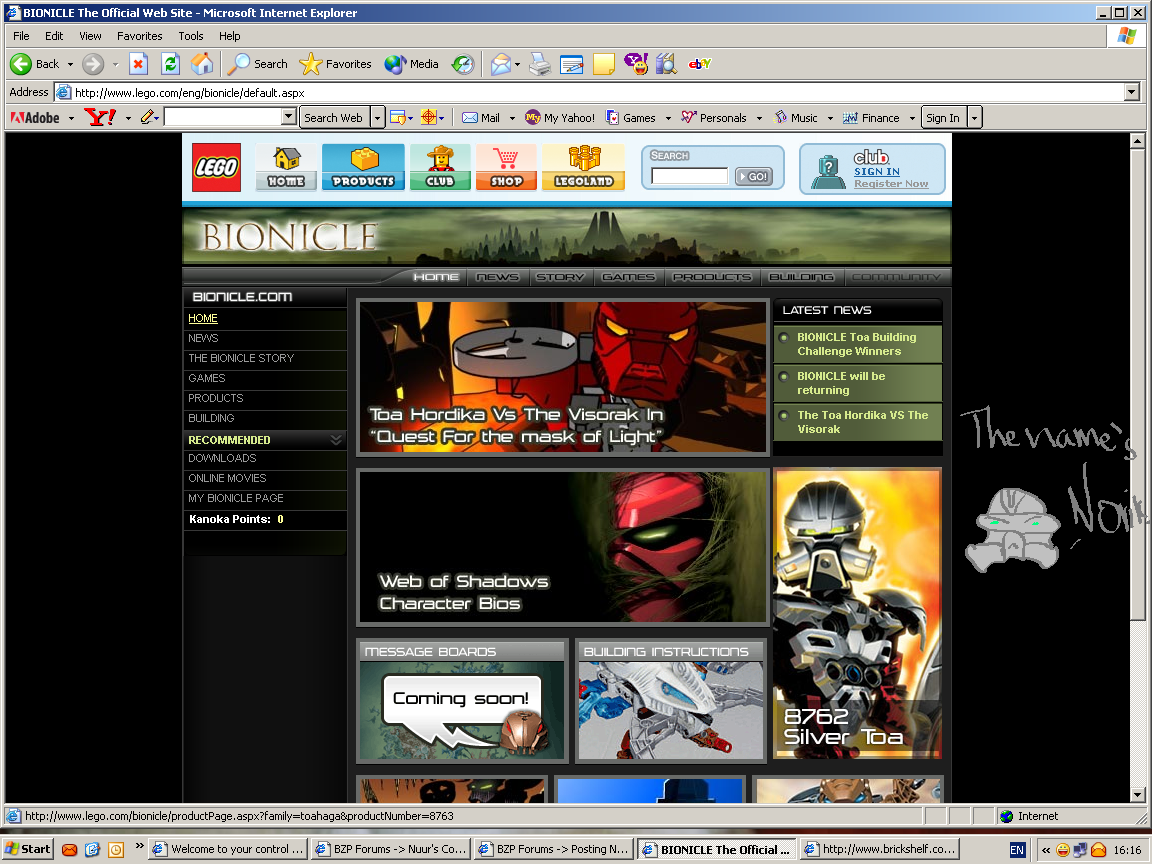Click the Yahoo toolbar pencil icon
This screenshot has width=1152, height=864.
coord(148,118)
